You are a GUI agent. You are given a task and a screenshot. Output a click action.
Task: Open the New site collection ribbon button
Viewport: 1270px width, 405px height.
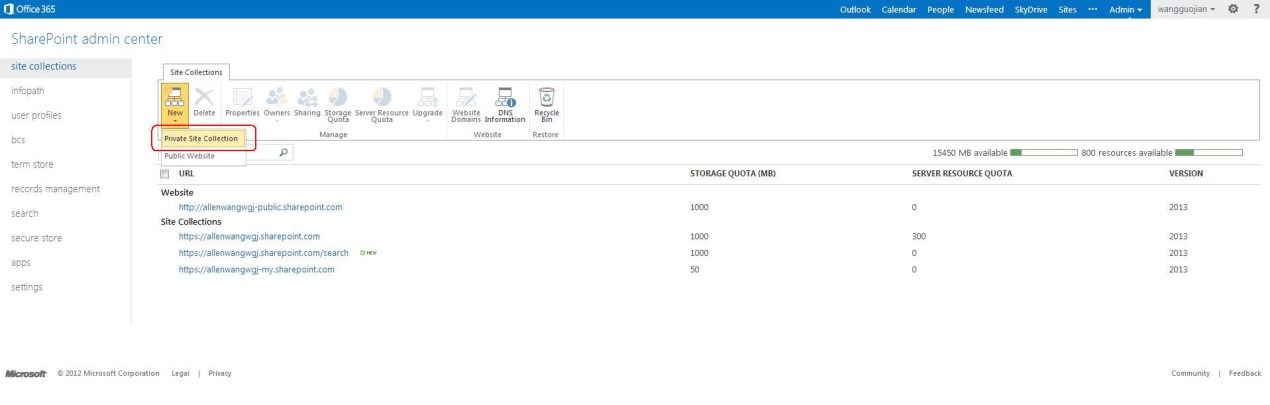[174, 103]
